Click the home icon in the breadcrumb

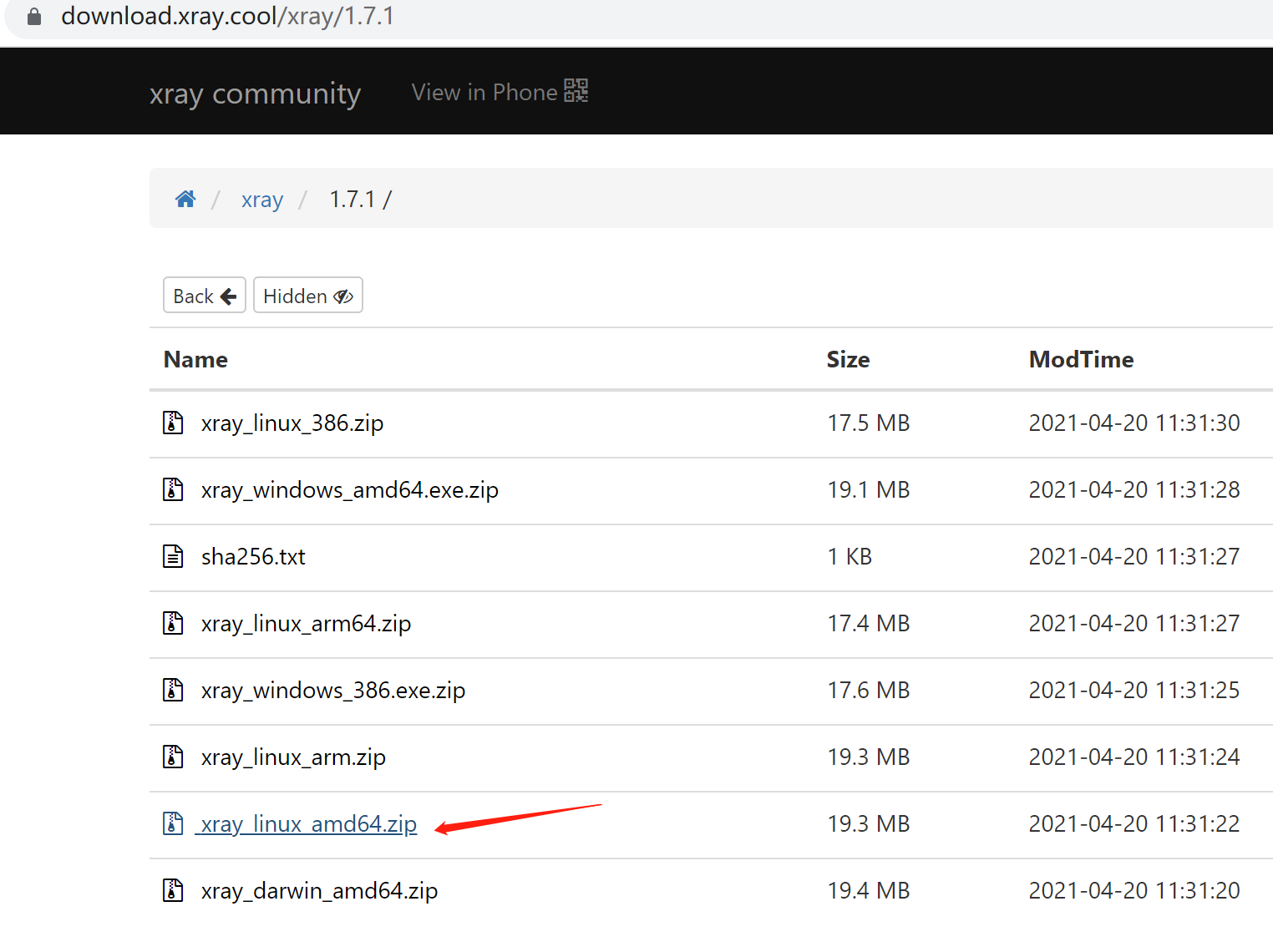[x=185, y=199]
